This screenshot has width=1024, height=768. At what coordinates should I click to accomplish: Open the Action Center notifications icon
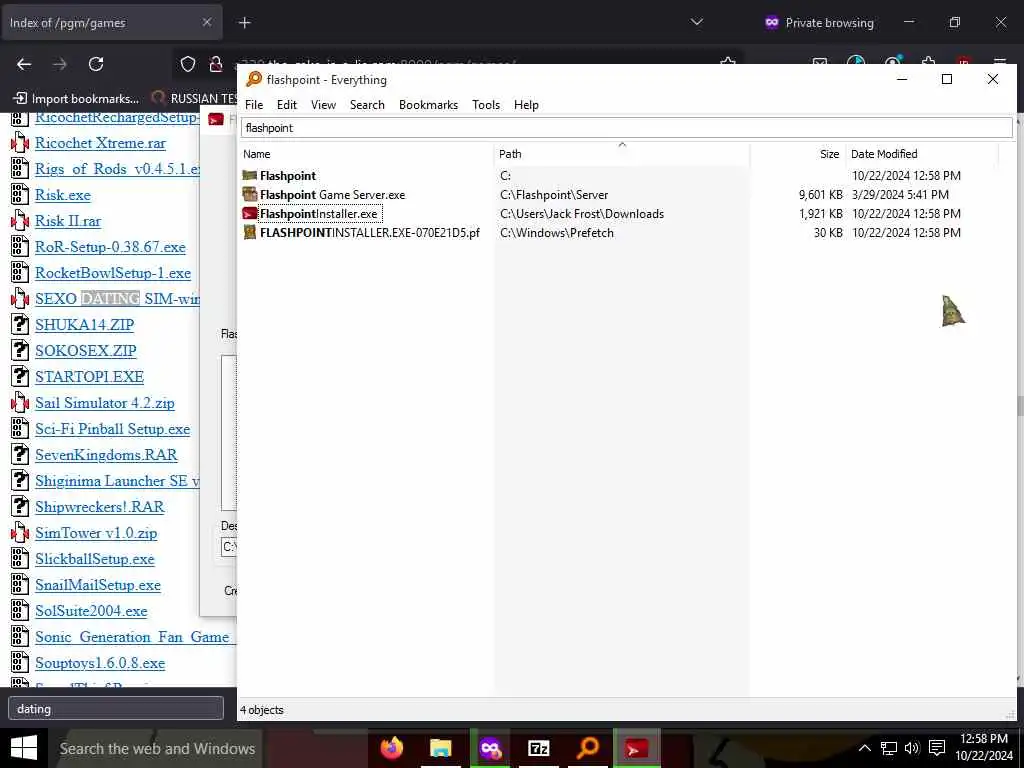[x=937, y=748]
